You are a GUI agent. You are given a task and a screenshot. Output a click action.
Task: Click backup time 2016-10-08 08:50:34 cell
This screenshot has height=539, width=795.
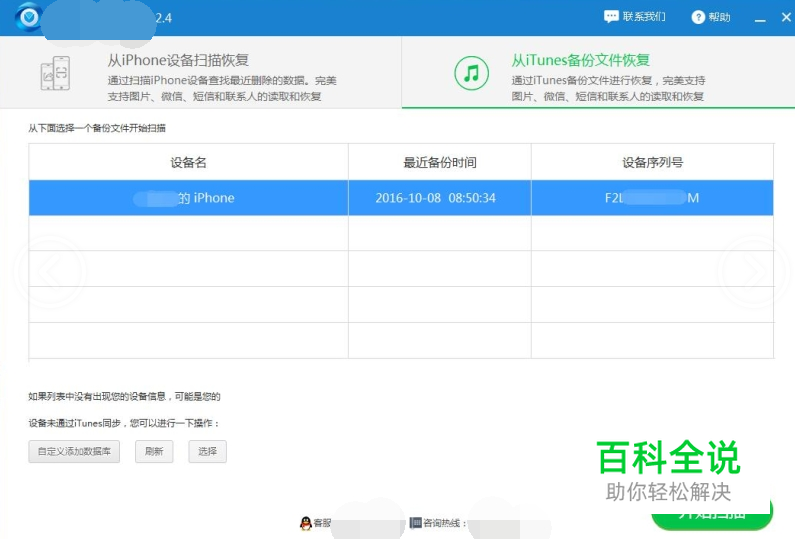(440, 198)
